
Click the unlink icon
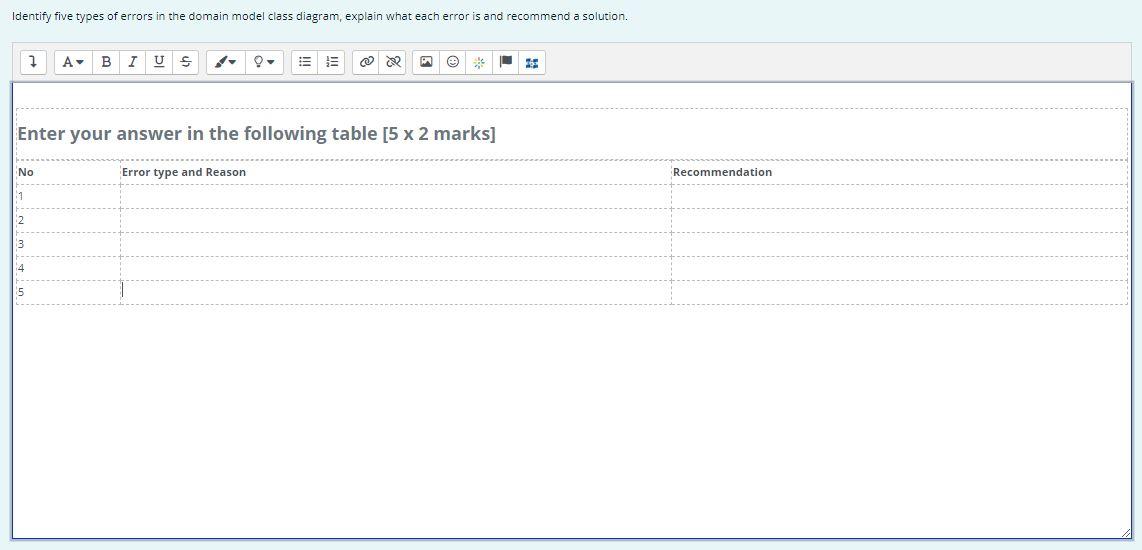click(x=393, y=63)
